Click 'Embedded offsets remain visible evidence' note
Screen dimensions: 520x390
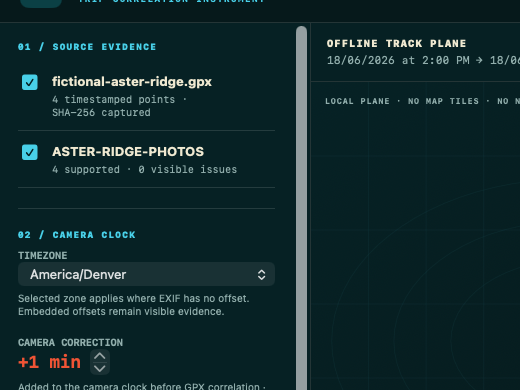pyautogui.click(x=121, y=311)
